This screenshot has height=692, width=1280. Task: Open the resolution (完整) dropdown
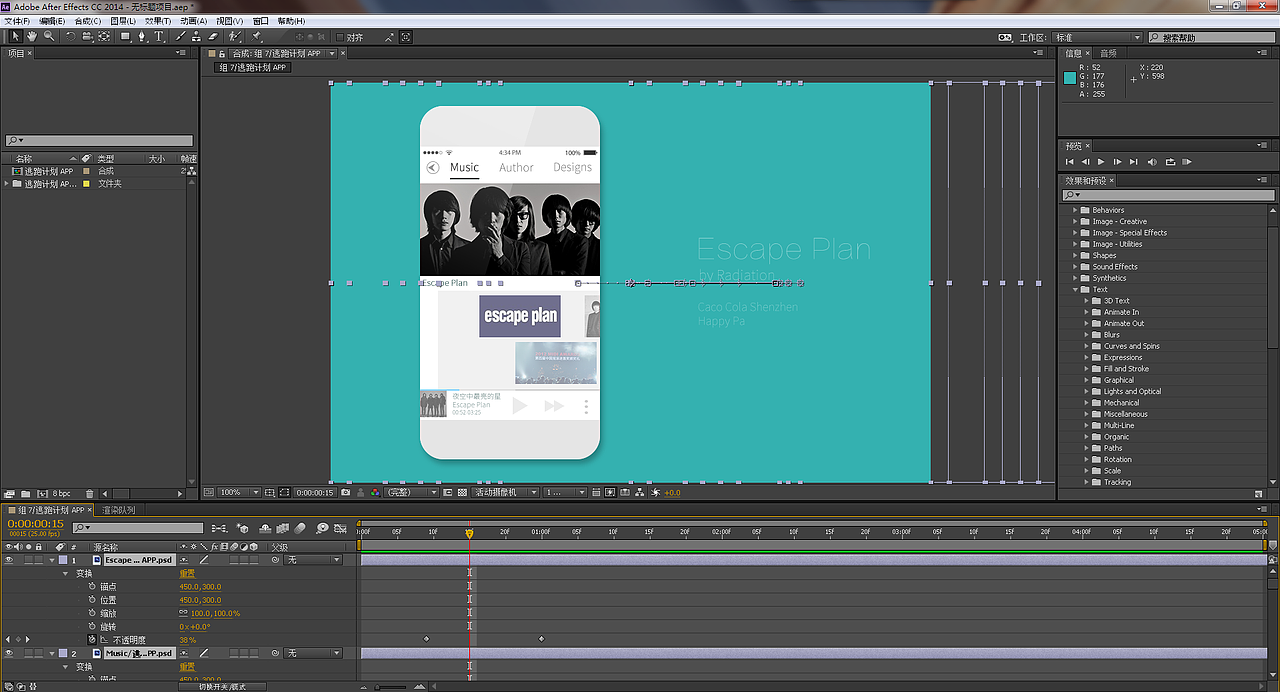[x=412, y=492]
